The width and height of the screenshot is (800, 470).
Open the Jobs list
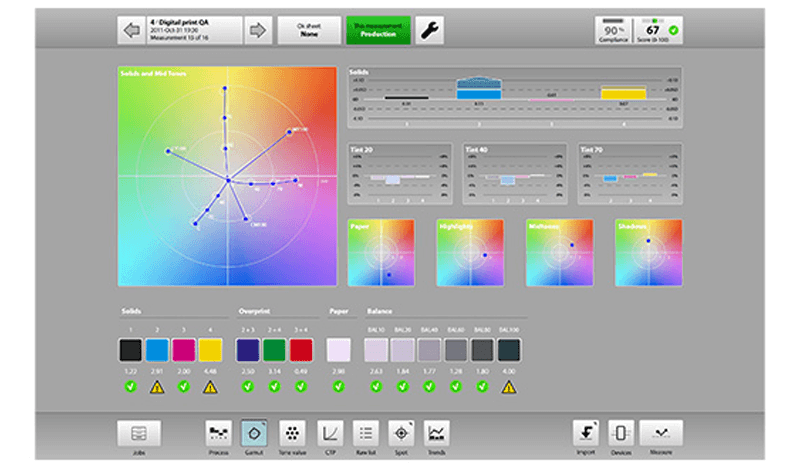139,434
